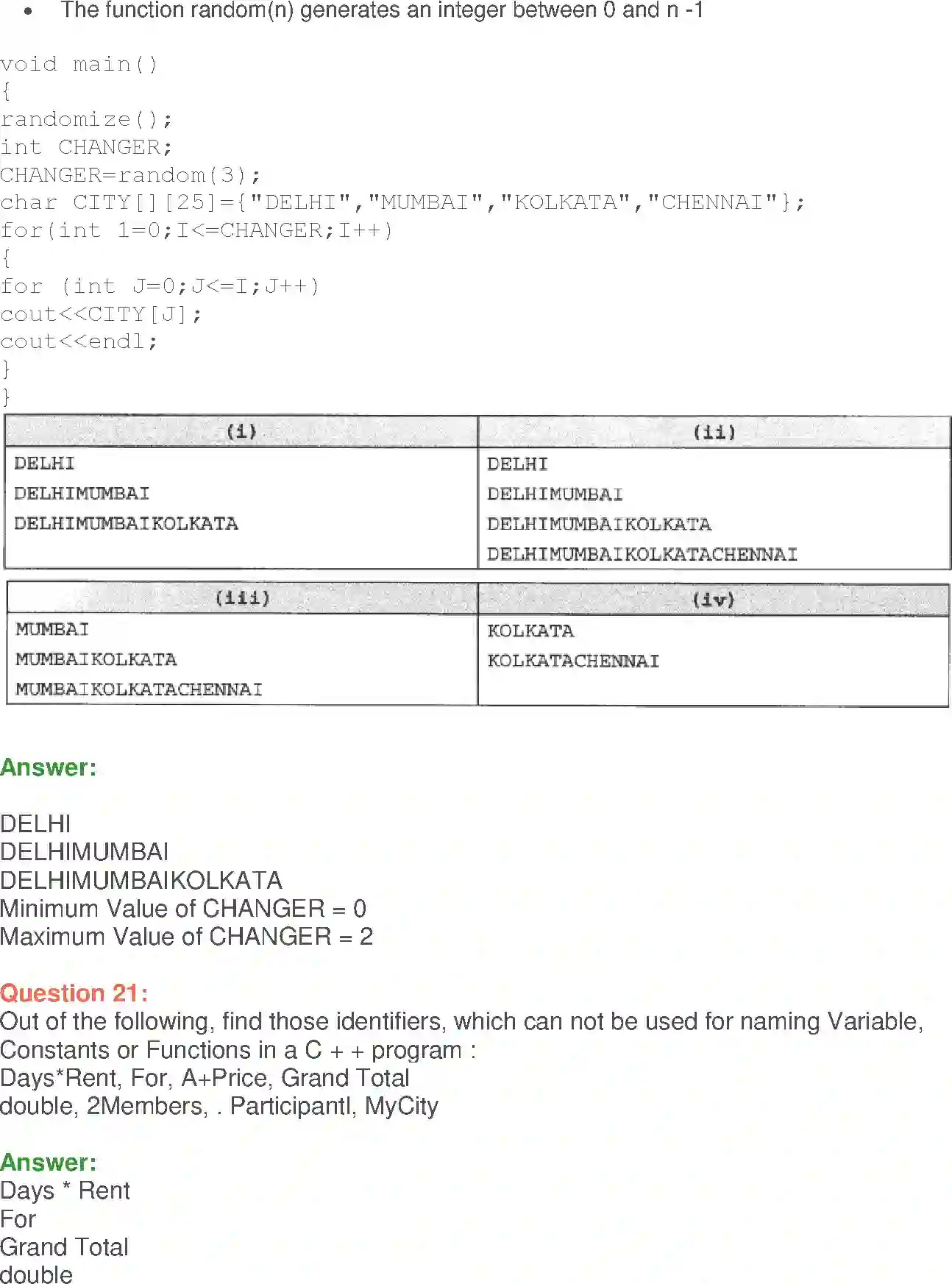Click the "Grand Total" answer line
952x1284 pixels.
click(65, 1247)
